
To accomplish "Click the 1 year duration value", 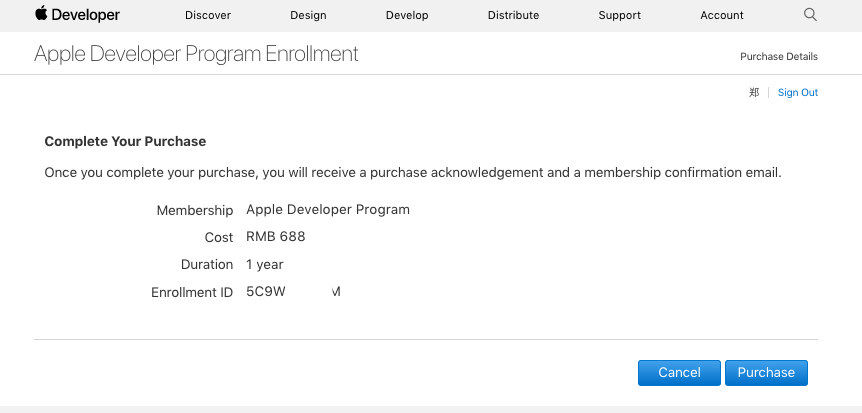I will [x=264, y=265].
